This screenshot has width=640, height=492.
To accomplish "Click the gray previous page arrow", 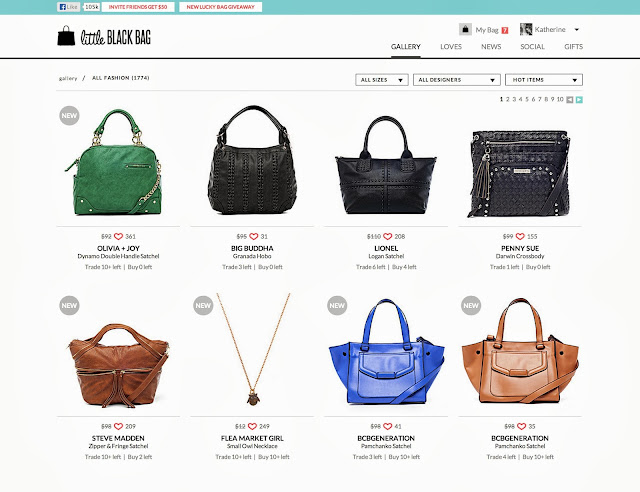I will coord(570,100).
